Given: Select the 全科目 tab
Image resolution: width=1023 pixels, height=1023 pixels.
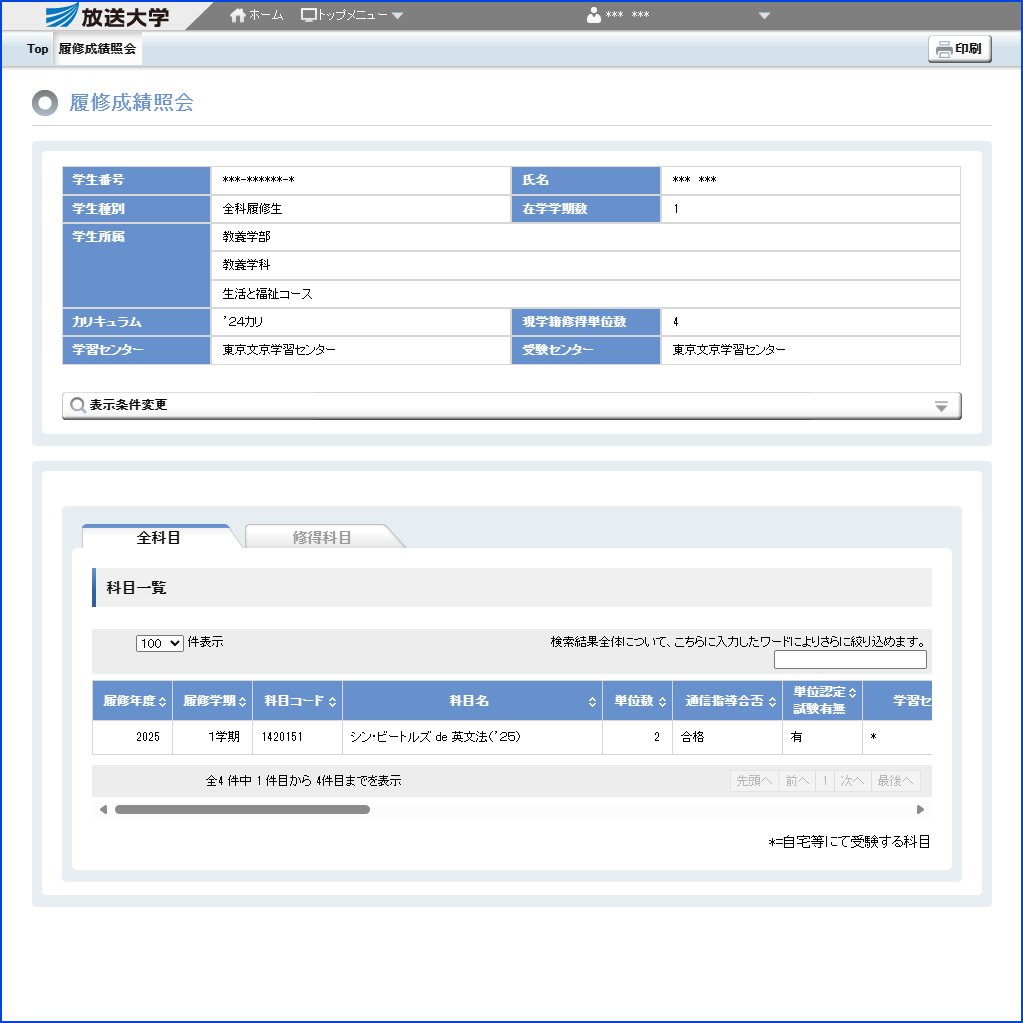Looking at the screenshot, I should point(158,537).
